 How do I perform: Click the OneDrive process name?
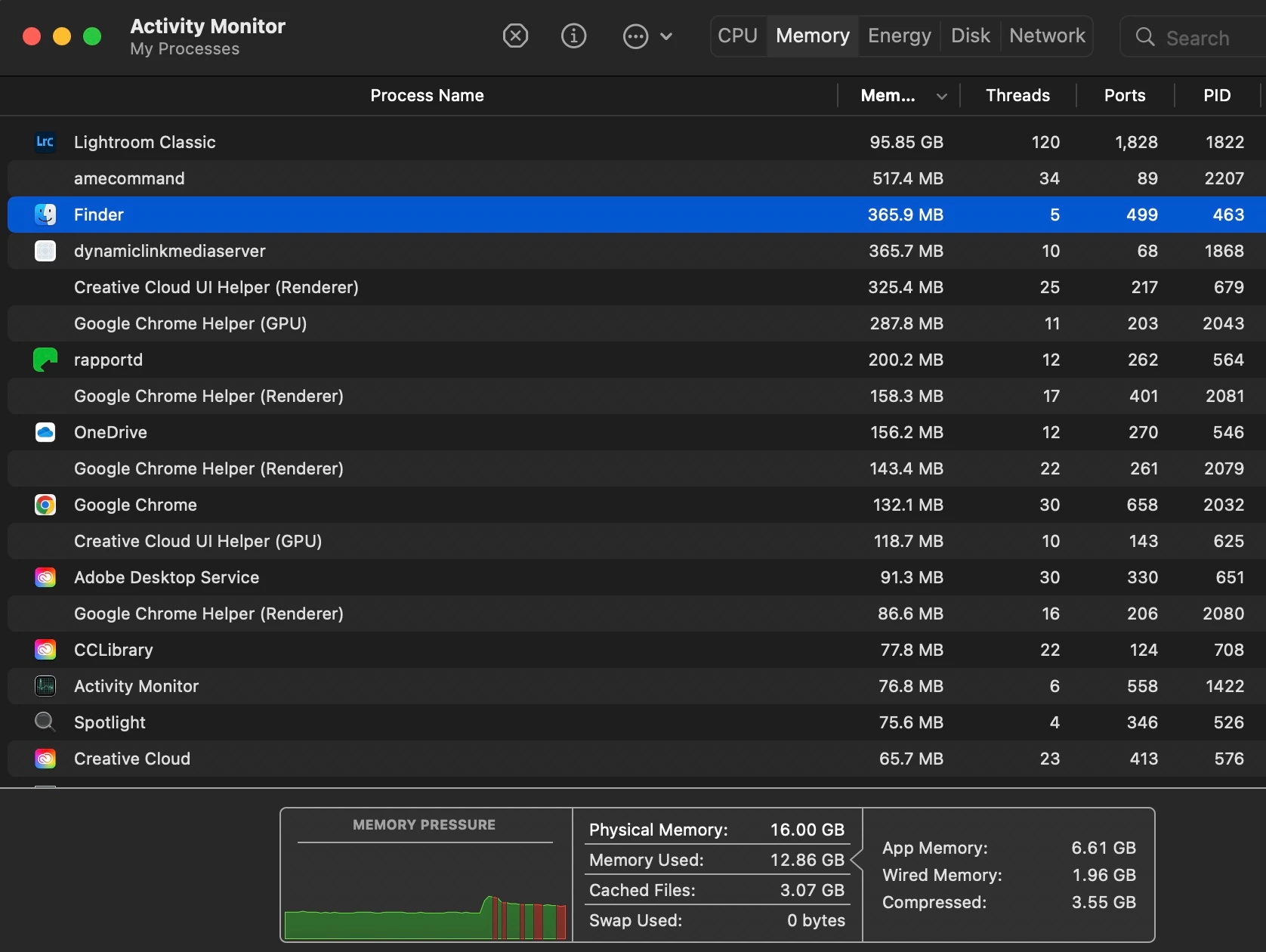click(110, 432)
